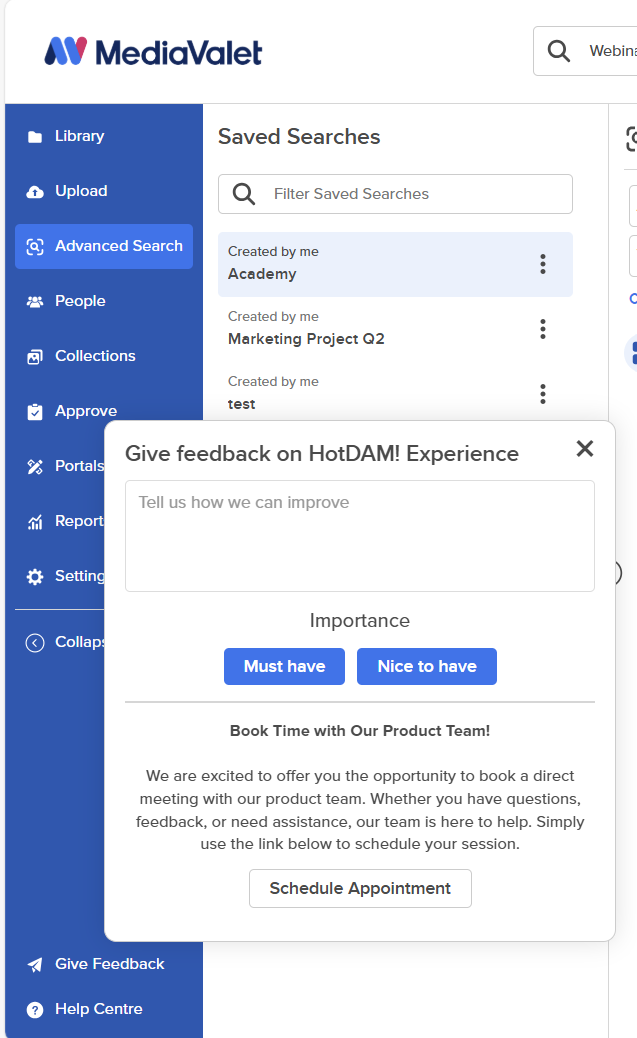
Task: Click the Filter Saved Searches magnifier icon
Action: point(244,194)
